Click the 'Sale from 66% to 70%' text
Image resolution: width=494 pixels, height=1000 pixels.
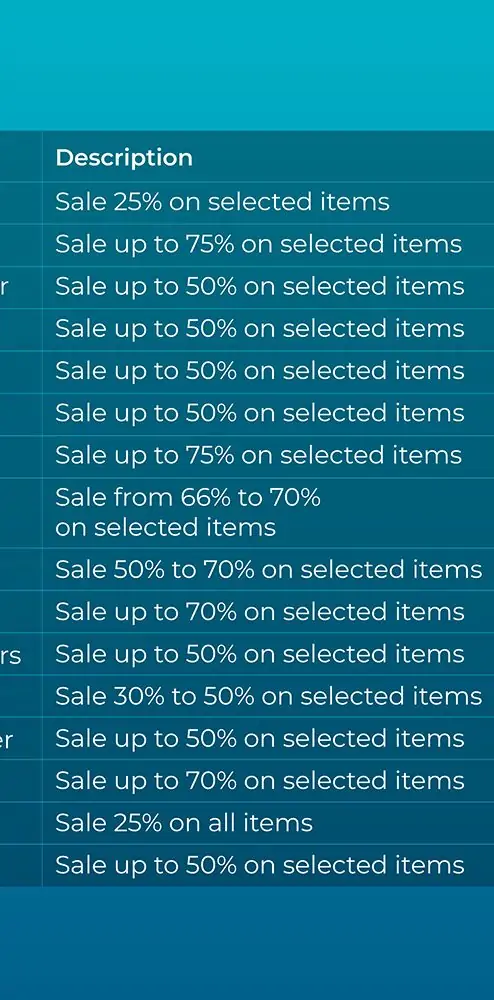(187, 497)
